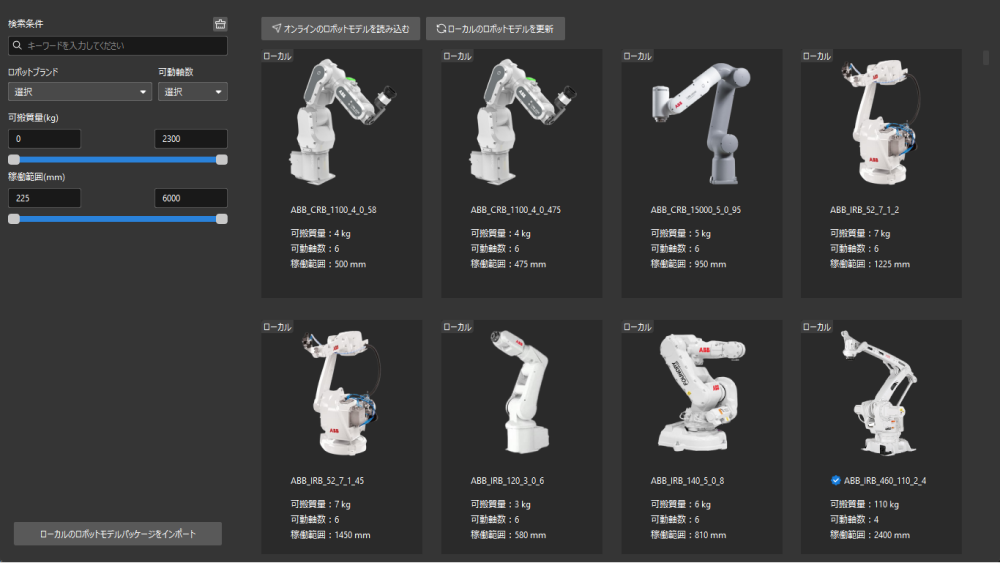Click the paper-plane icon on the online models button
The height and width of the screenshot is (563, 1000).
[x=276, y=28]
